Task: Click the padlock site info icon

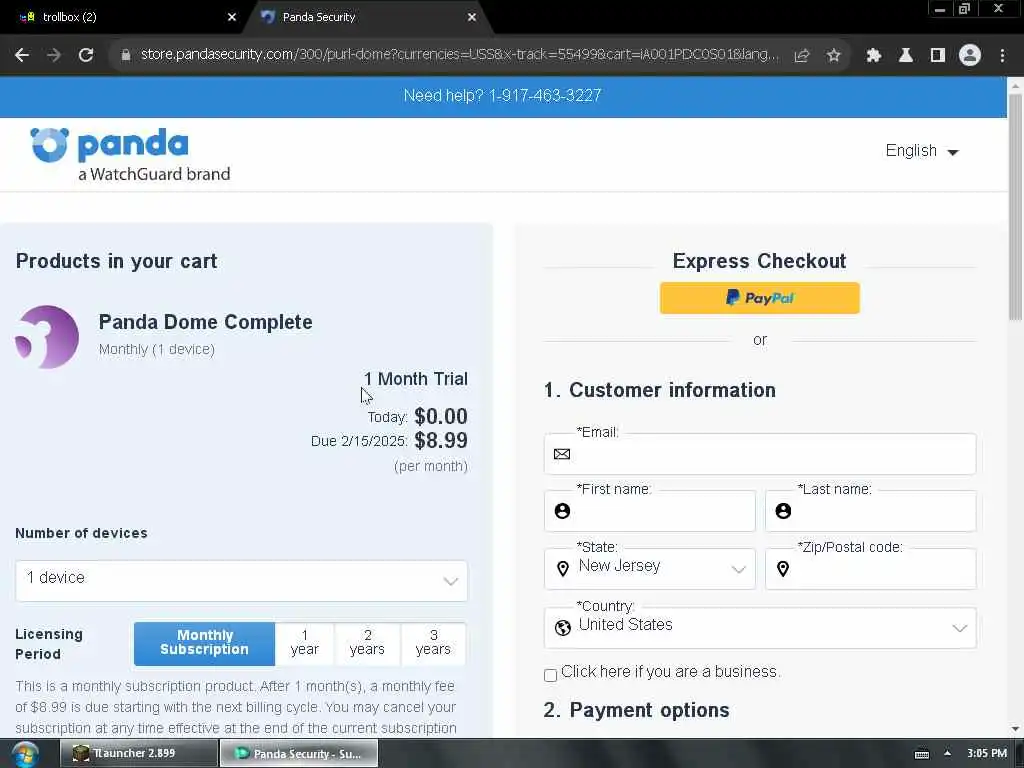Action: [x=126, y=56]
